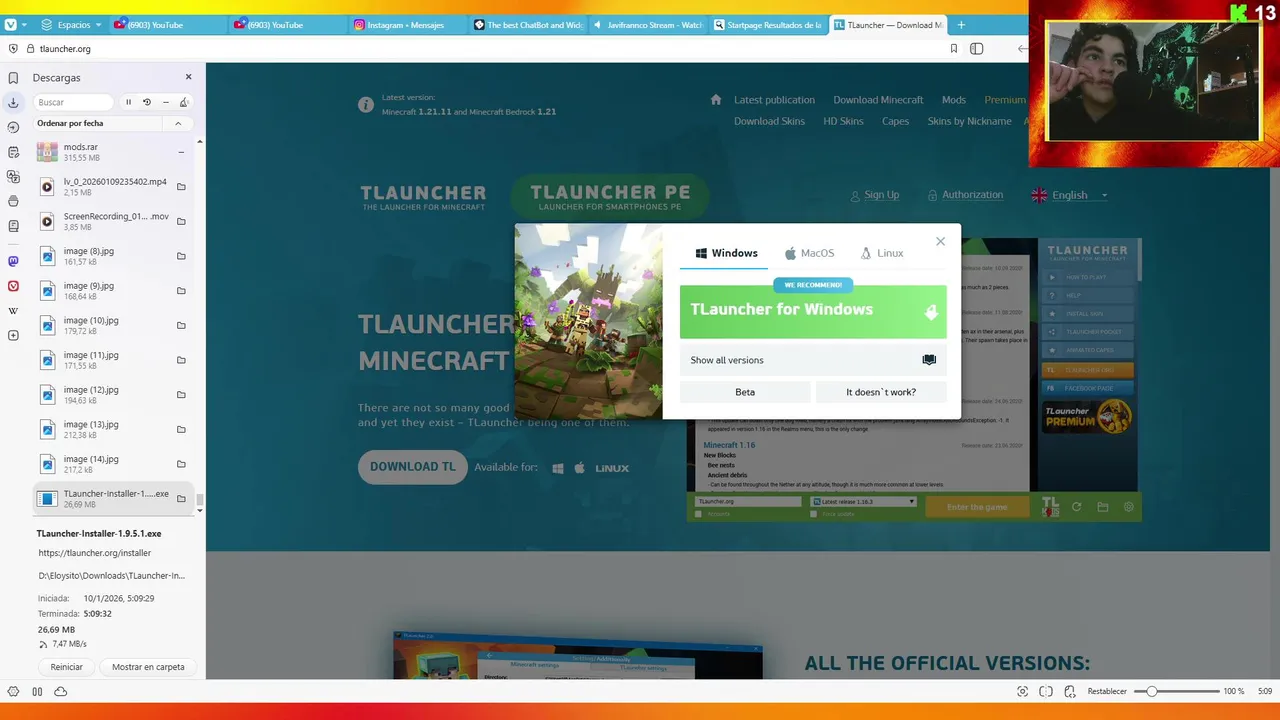The width and height of the screenshot is (1280, 720).
Task: Open the Wikipedia web panel
Action: [x=13, y=311]
